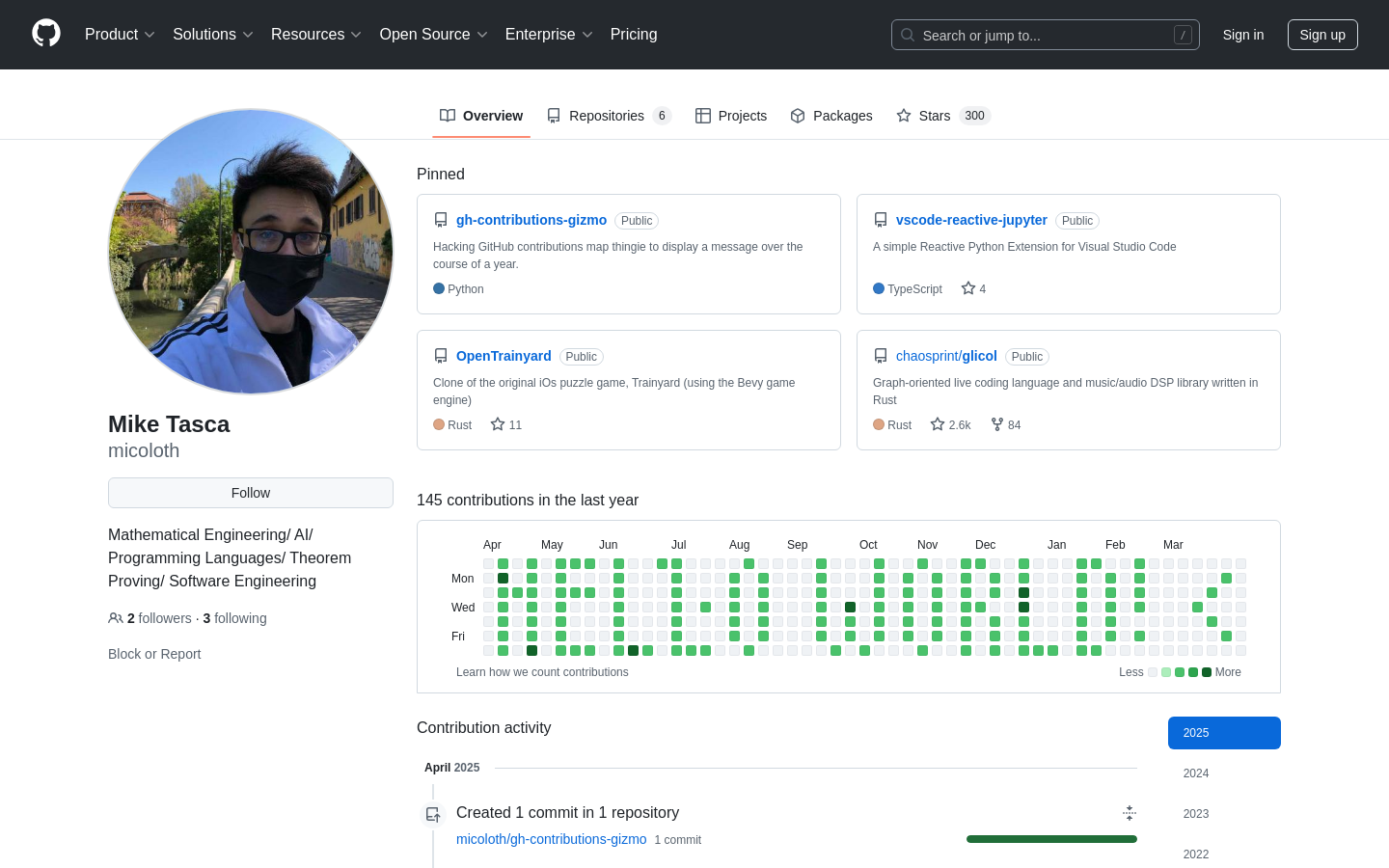Click the slash shortcut key icon

pos(1183,35)
